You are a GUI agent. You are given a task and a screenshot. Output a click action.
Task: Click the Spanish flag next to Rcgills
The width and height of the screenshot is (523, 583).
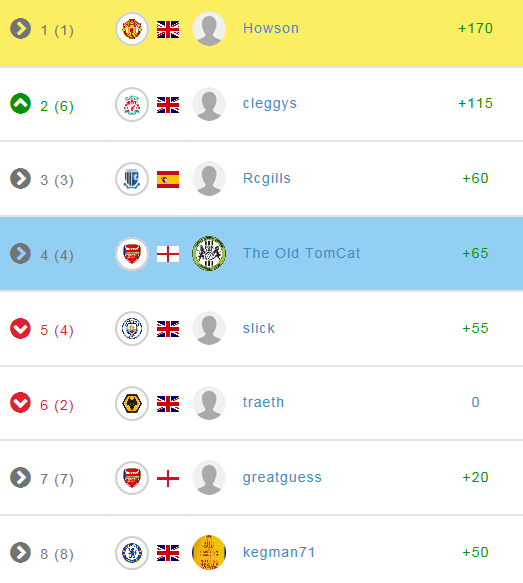tap(168, 180)
